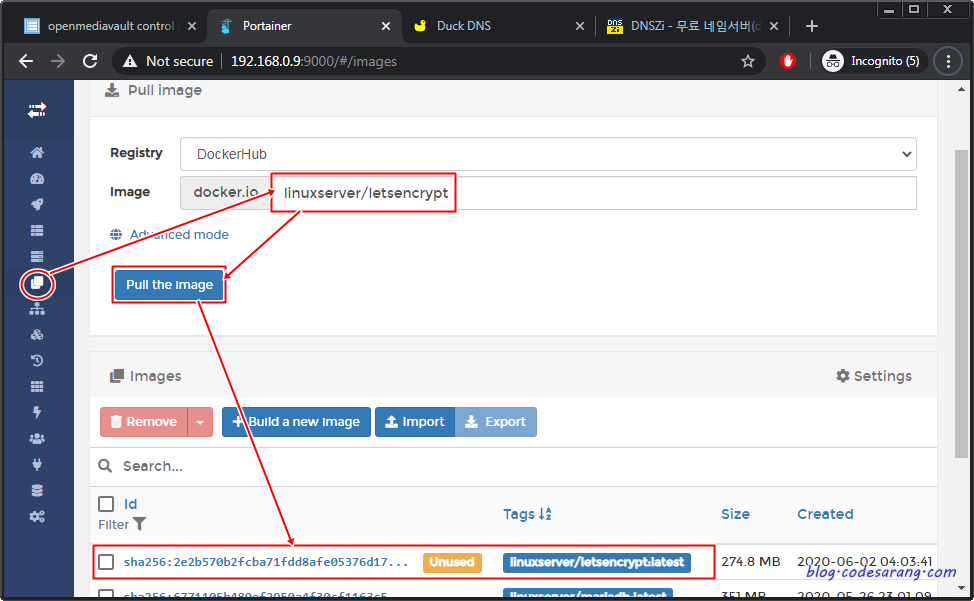Switch to the Duck DNS tab
This screenshot has width=974, height=601.
click(x=497, y=26)
